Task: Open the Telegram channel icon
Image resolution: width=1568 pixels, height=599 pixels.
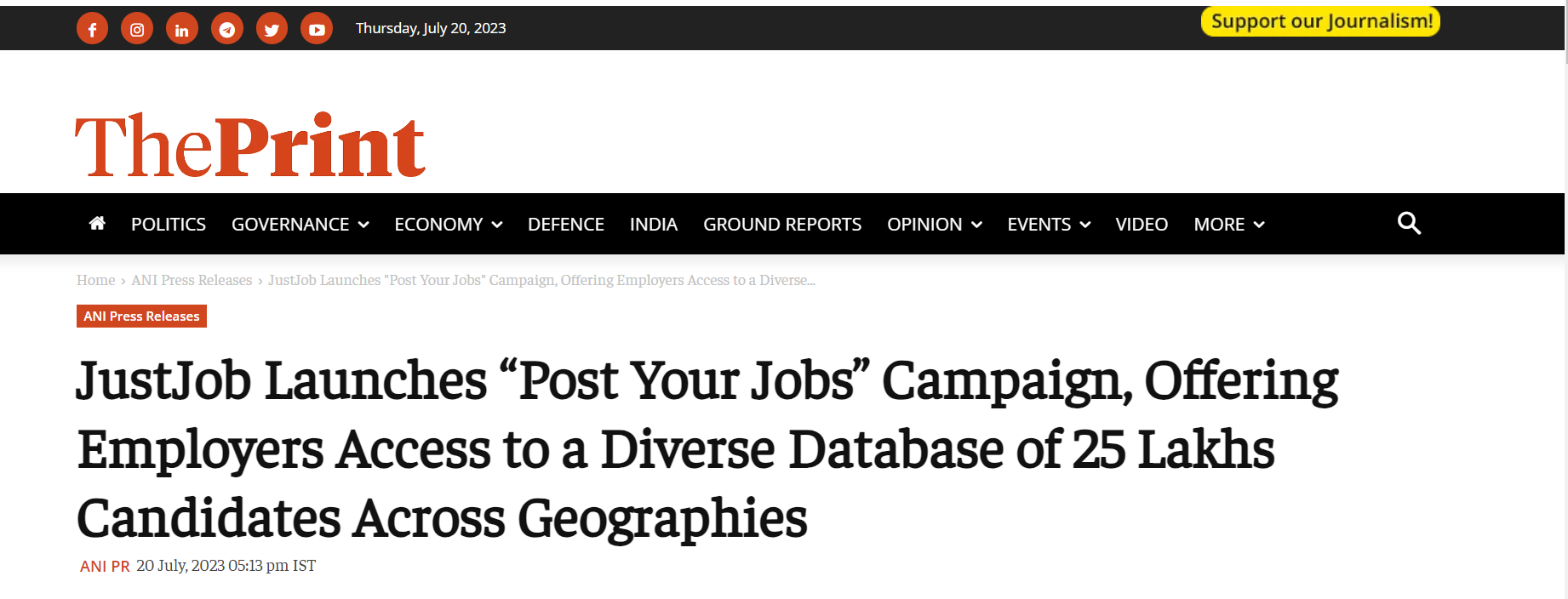Action: [x=227, y=29]
